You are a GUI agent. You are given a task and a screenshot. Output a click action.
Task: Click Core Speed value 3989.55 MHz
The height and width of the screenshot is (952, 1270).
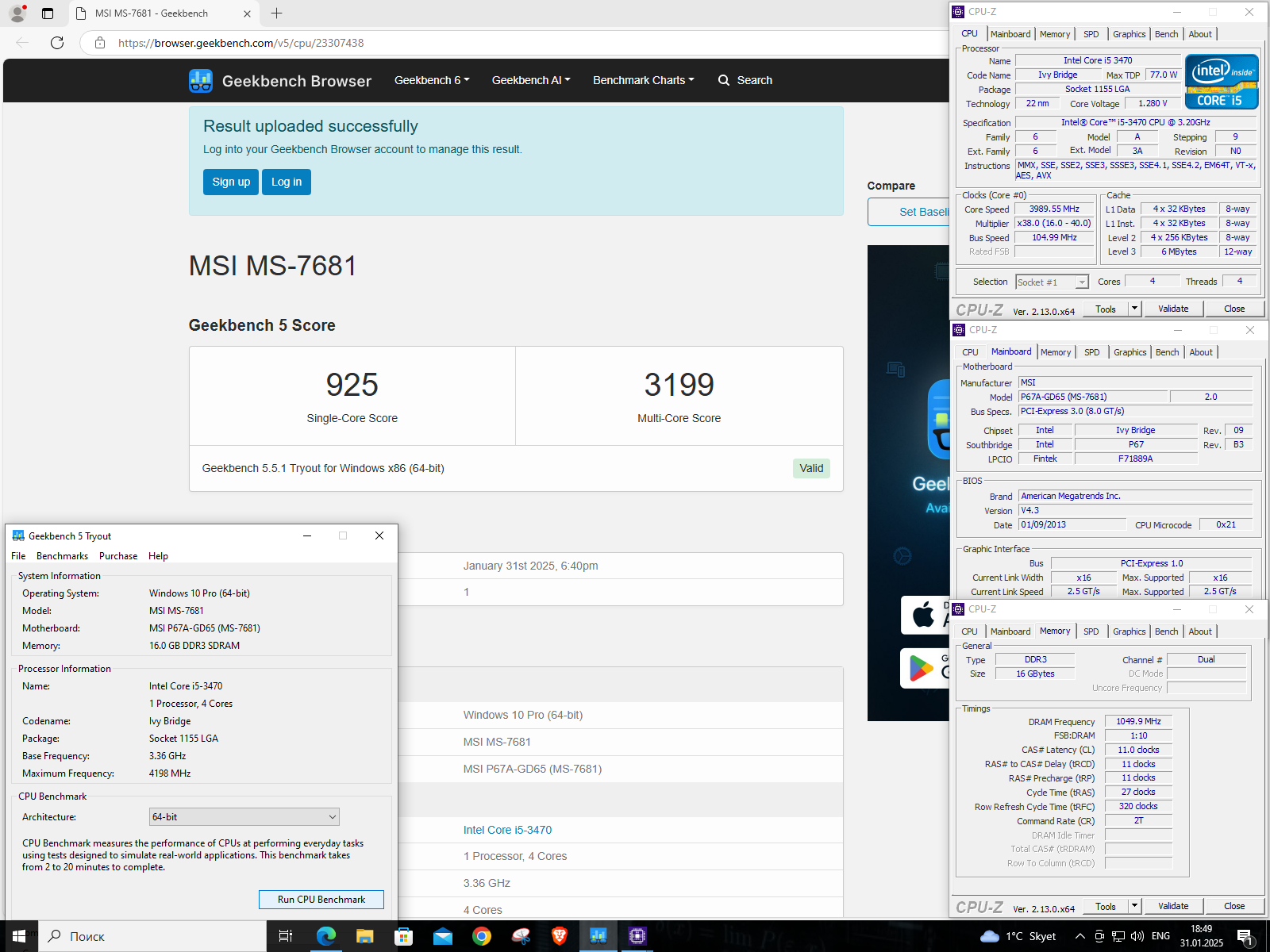[1054, 209]
